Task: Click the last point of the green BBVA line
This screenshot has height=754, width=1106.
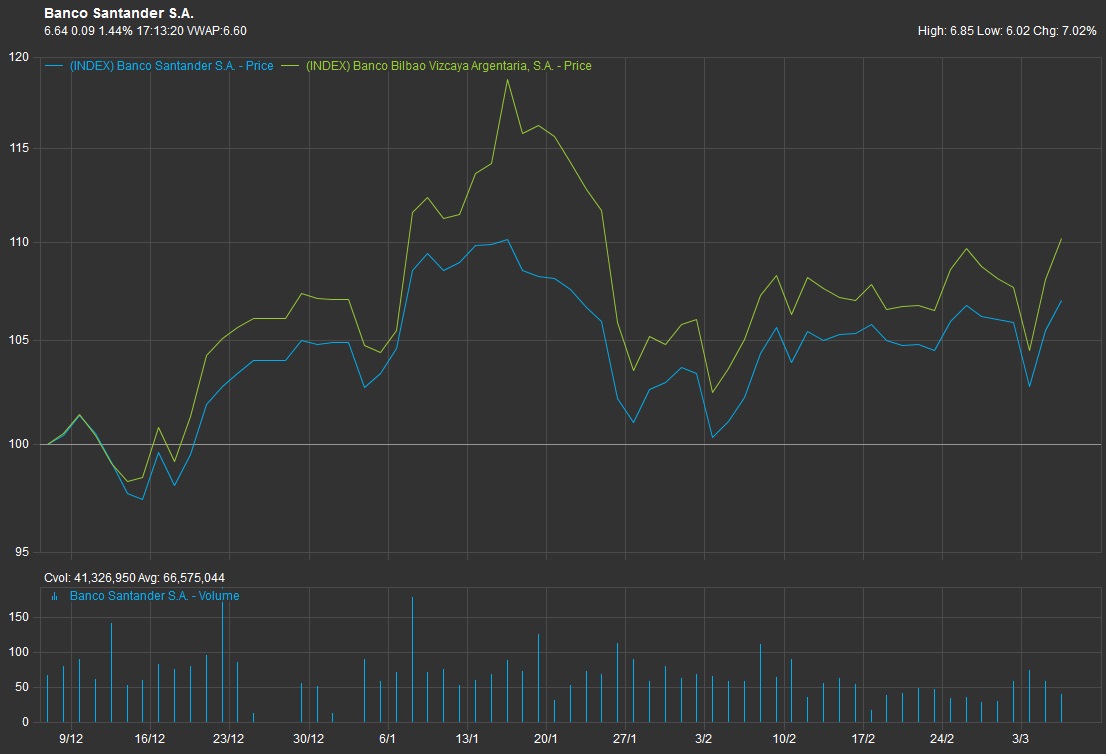Action: (x=1061, y=239)
